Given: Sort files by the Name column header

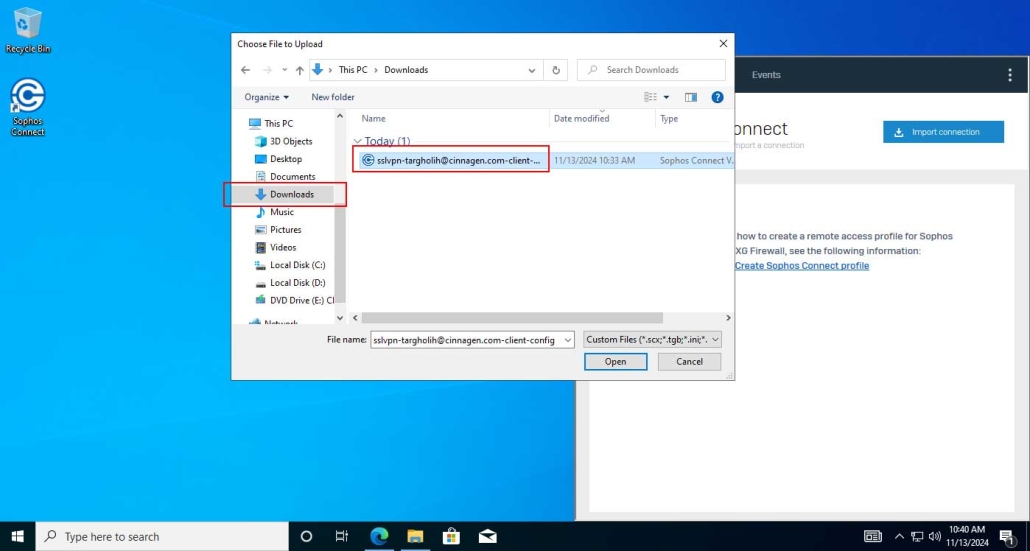Looking at the screenshot, I should 373,119.
